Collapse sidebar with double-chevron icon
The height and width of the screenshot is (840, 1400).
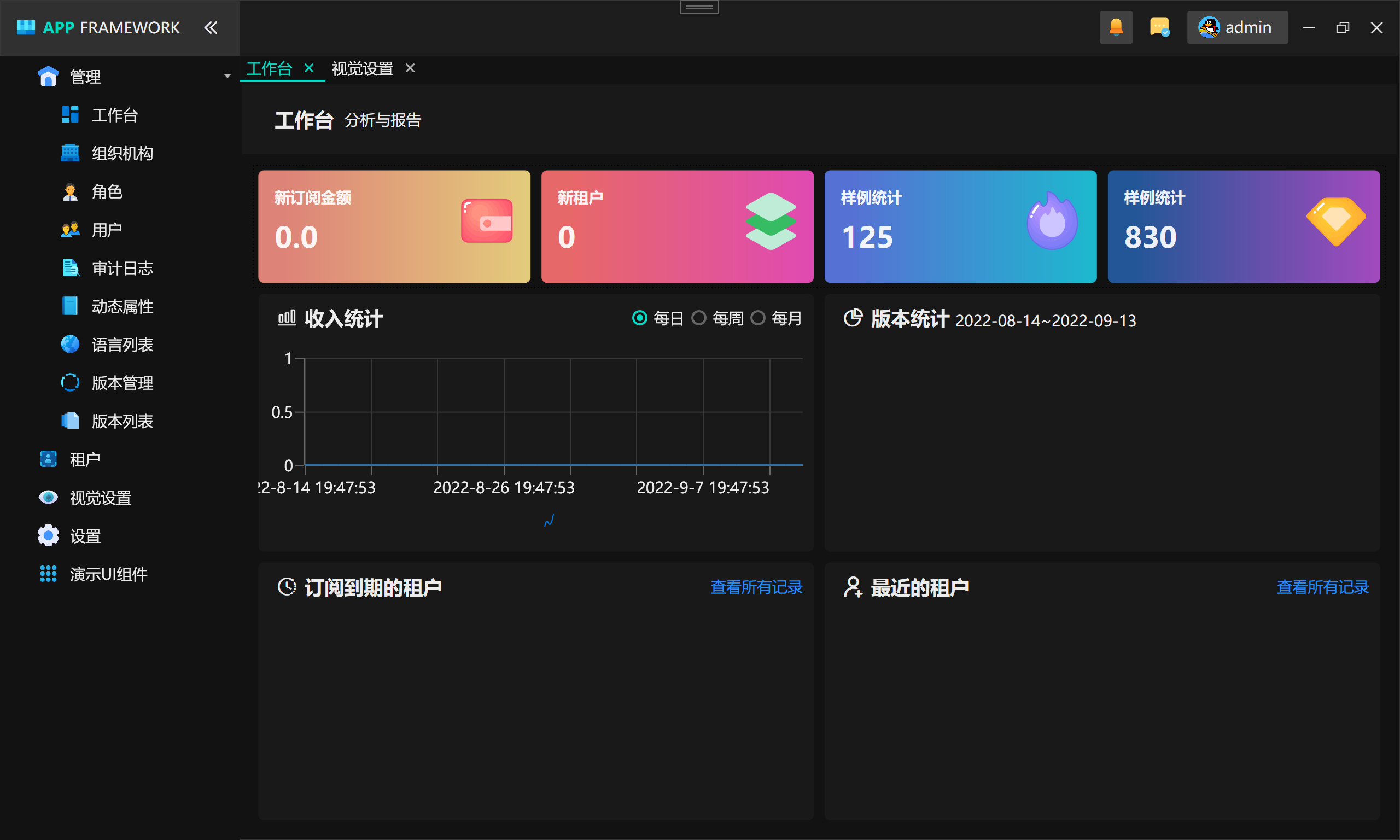[x=211, y=27]
